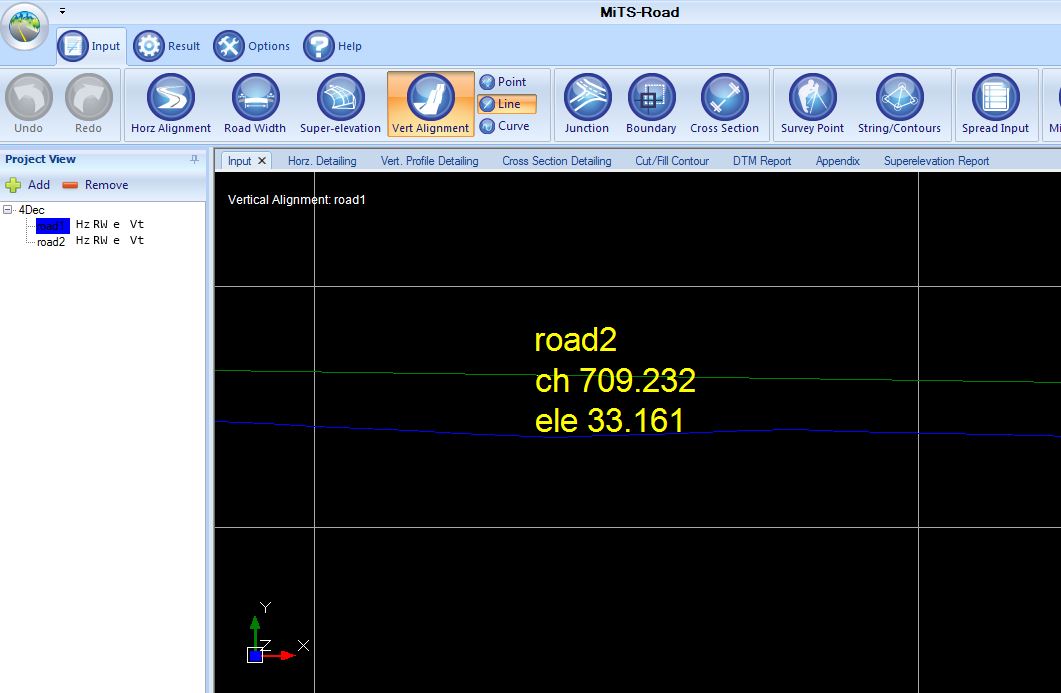Switch to the Input ribbon tab
Screen dimensions: 1061x693
point(91,46)
